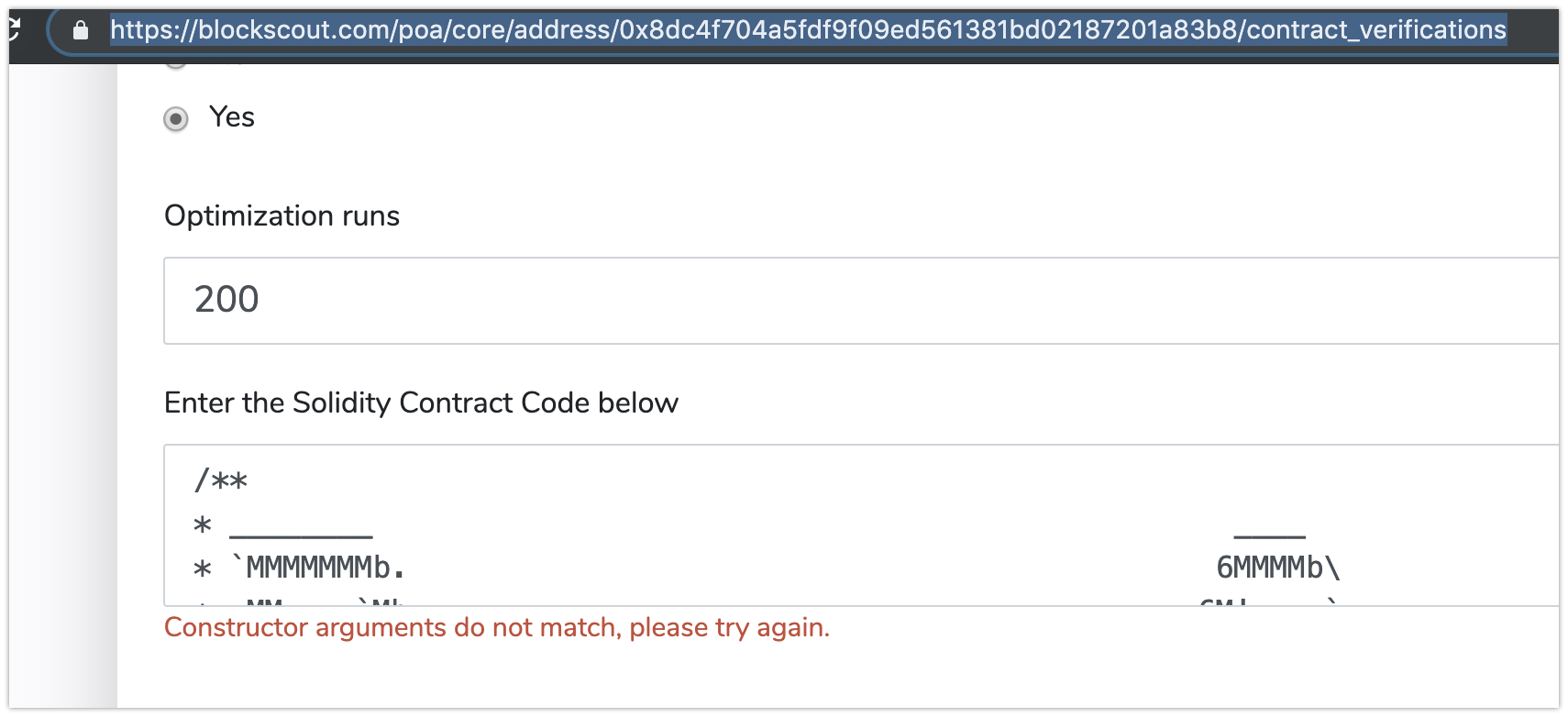This screenshot has height=717, width=1568.
Task: Click the Optimization runs label
Action: [x=282, y=216]
